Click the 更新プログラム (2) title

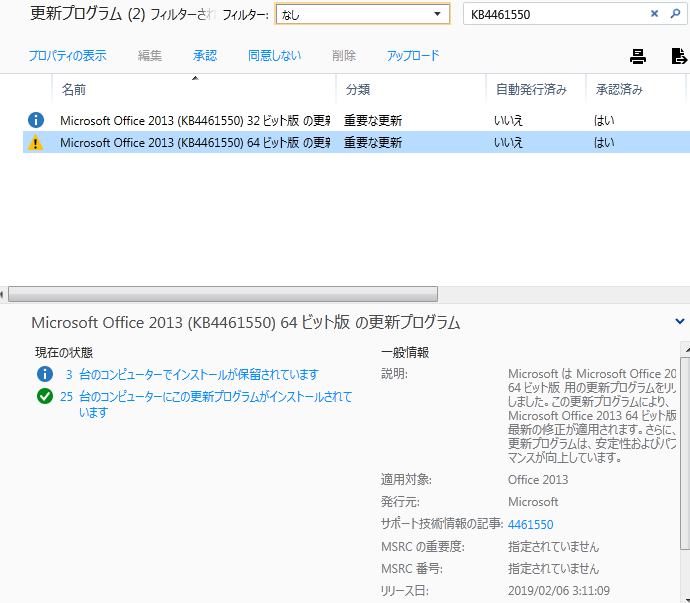coord(88,14)
